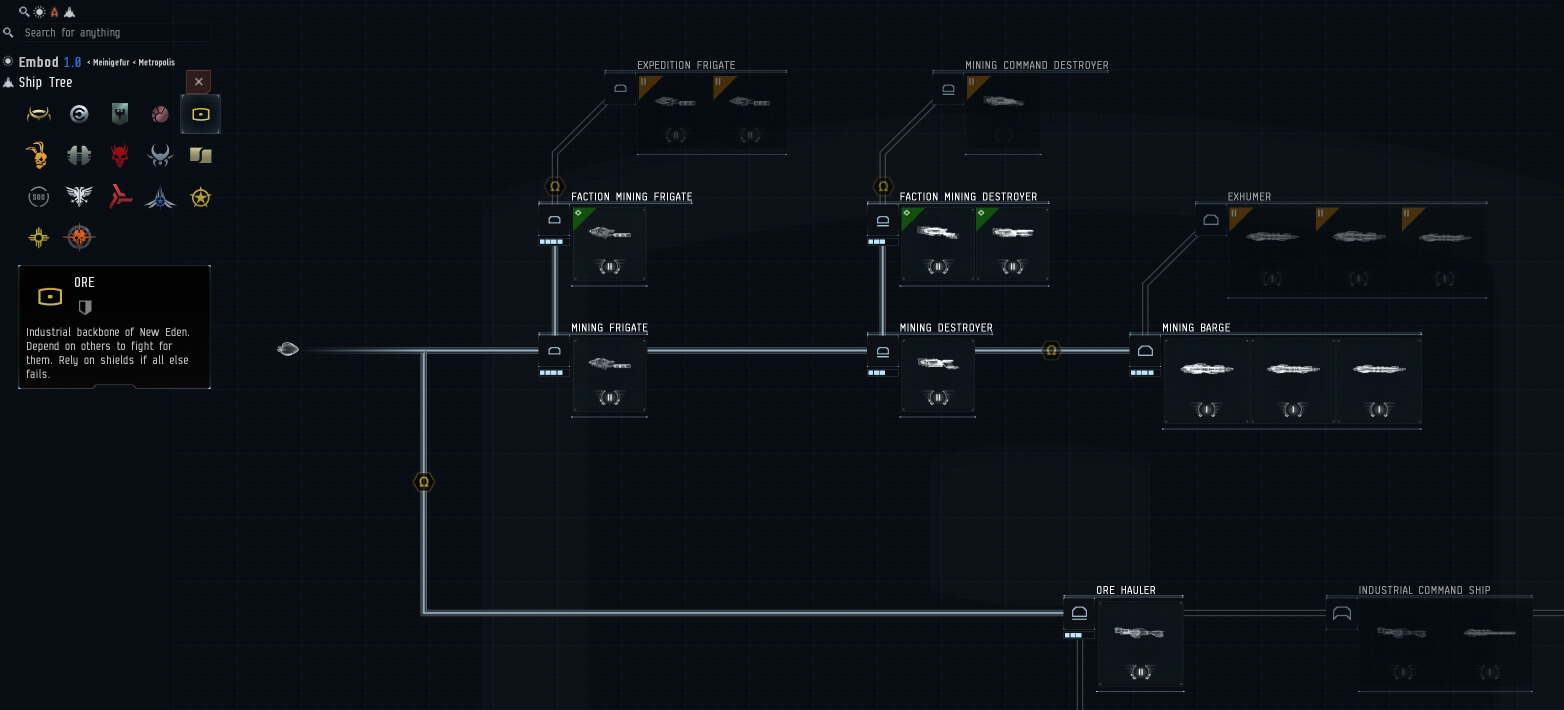Click the Mining Frigate group icon
This screenshot has height=710, width=1564.
coord(555,351)
